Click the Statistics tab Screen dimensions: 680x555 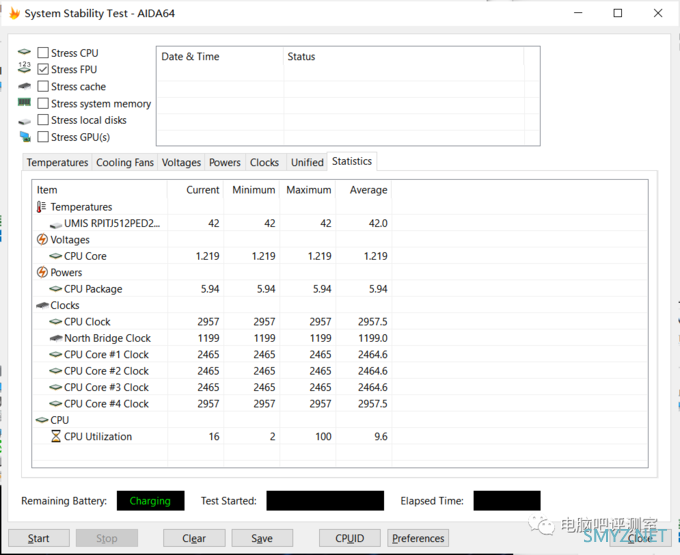[x=352, y=161]
